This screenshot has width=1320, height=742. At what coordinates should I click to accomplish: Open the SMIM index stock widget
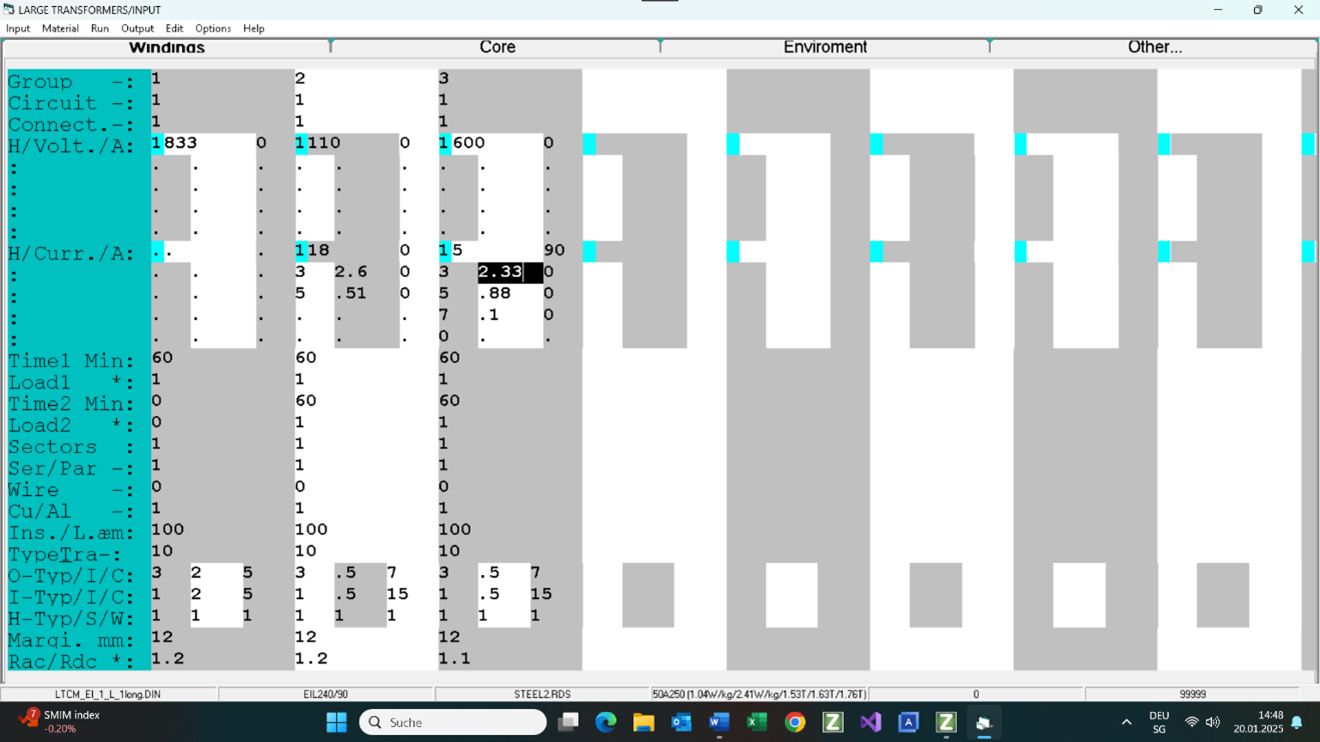(x=62, y=722)
